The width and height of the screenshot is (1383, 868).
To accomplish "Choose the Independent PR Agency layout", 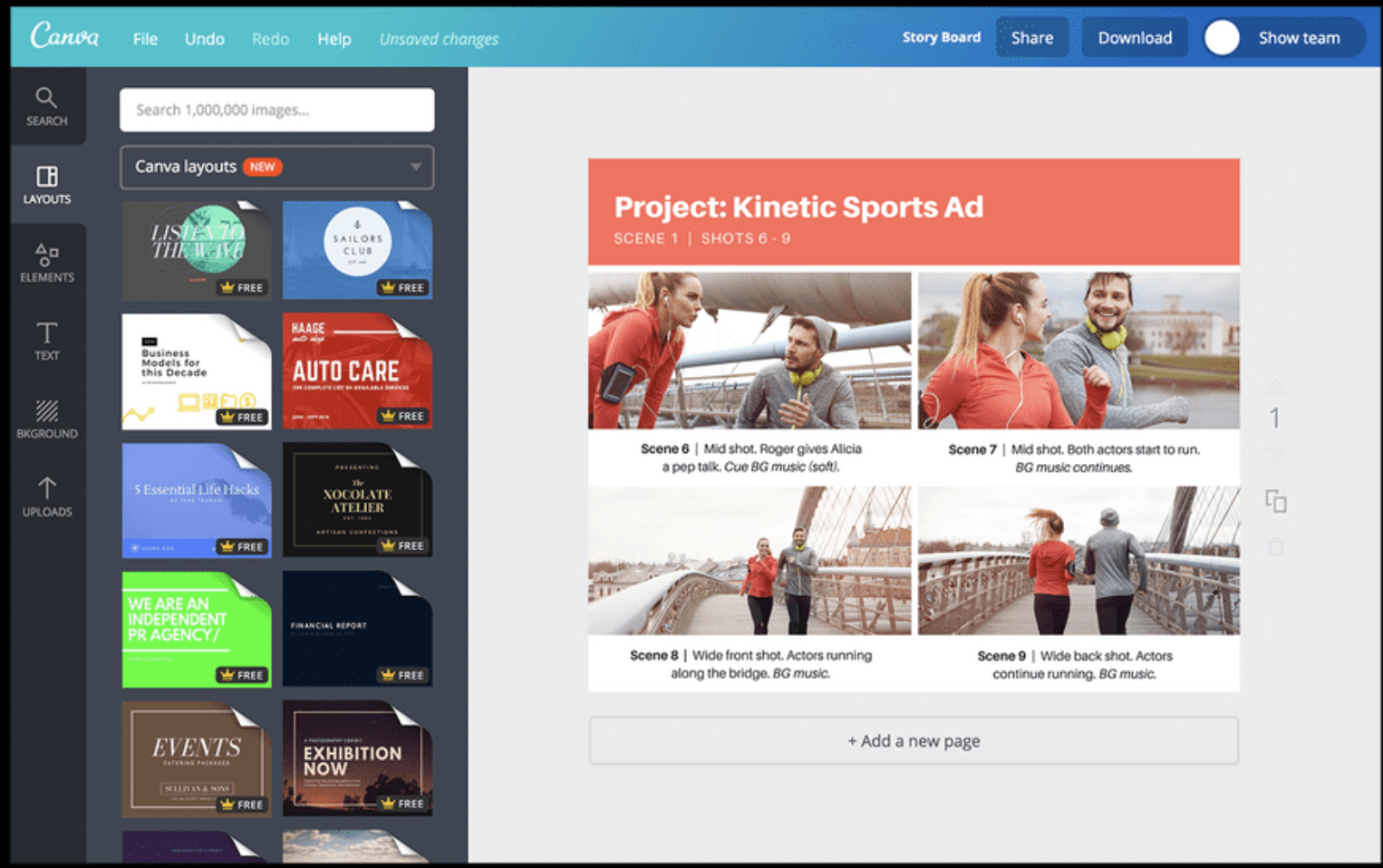I will (197, 630).
